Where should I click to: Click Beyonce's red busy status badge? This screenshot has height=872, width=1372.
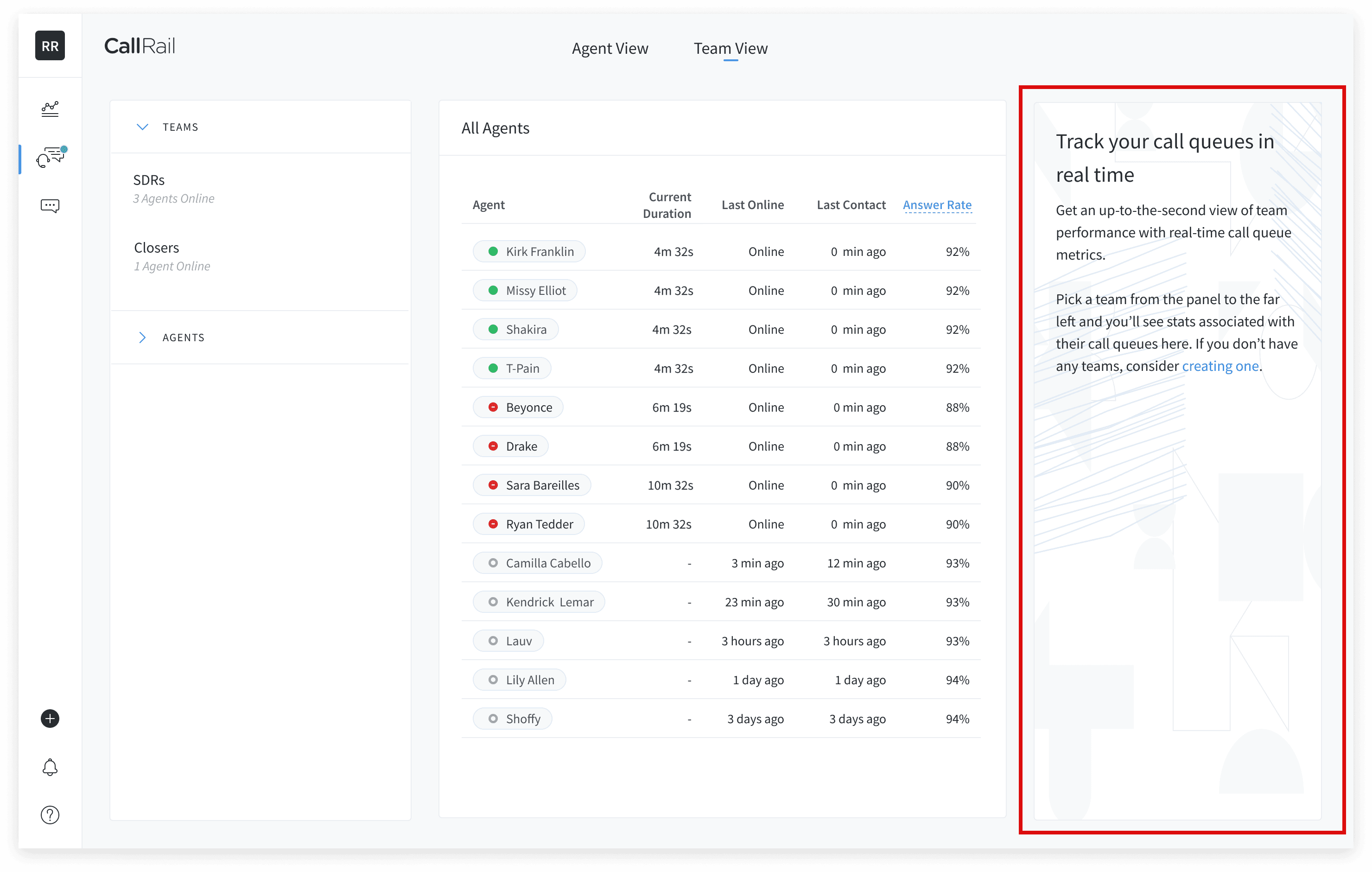494,407
